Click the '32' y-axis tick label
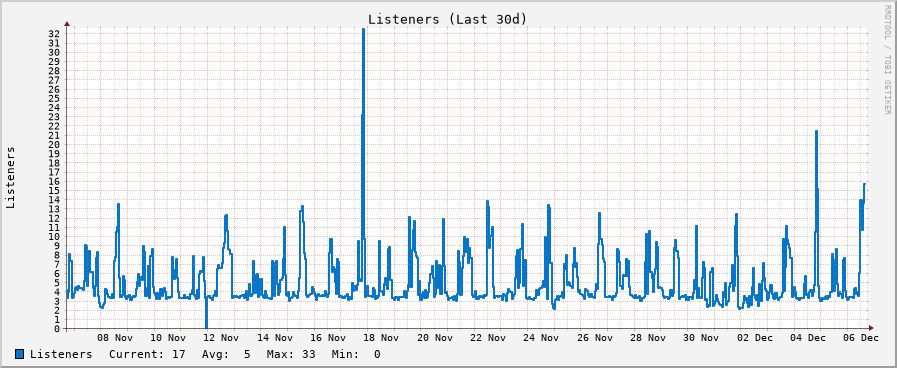 point(54,34)
